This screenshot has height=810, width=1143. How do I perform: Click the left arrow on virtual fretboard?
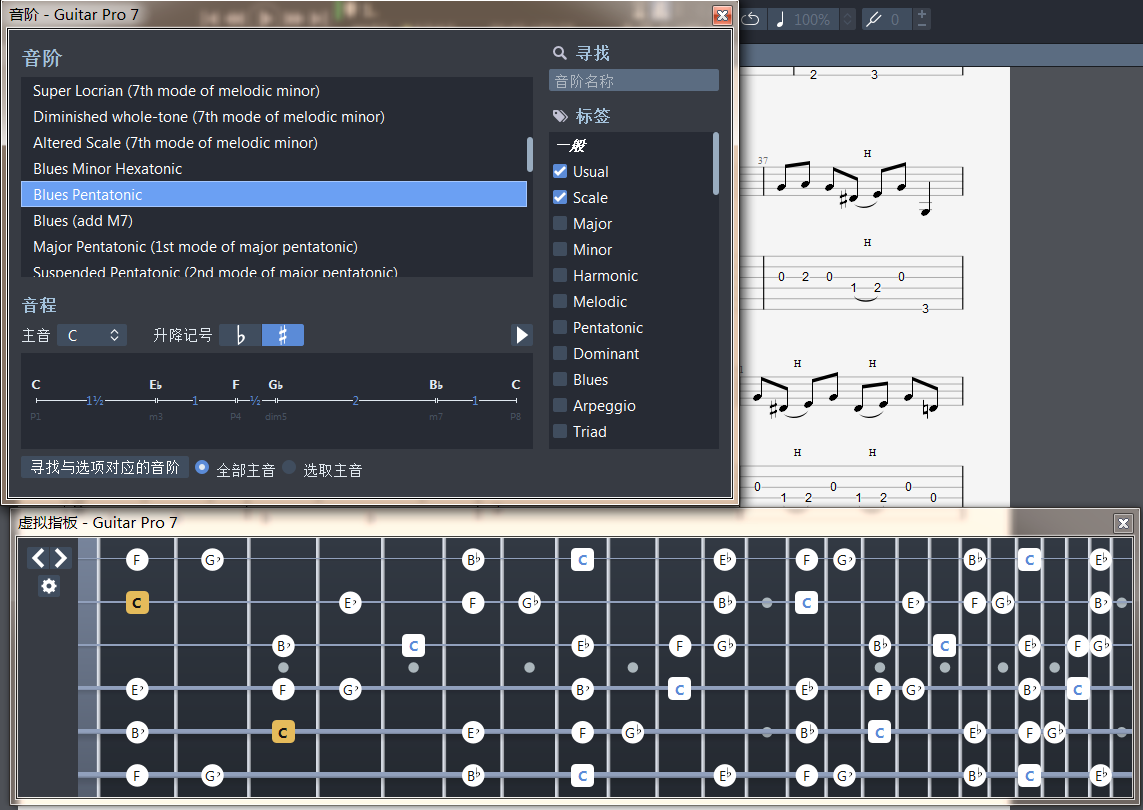click(38, 558)
